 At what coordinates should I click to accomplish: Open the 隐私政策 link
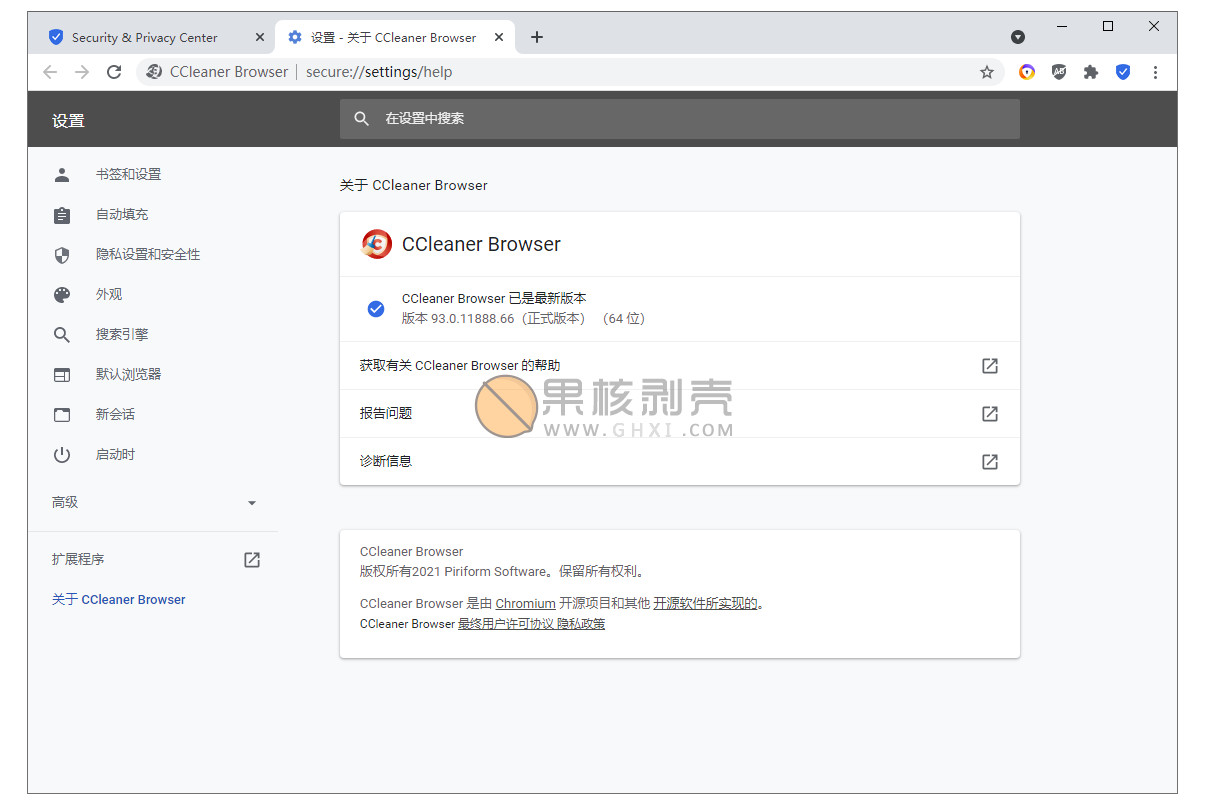click(584, 623)
